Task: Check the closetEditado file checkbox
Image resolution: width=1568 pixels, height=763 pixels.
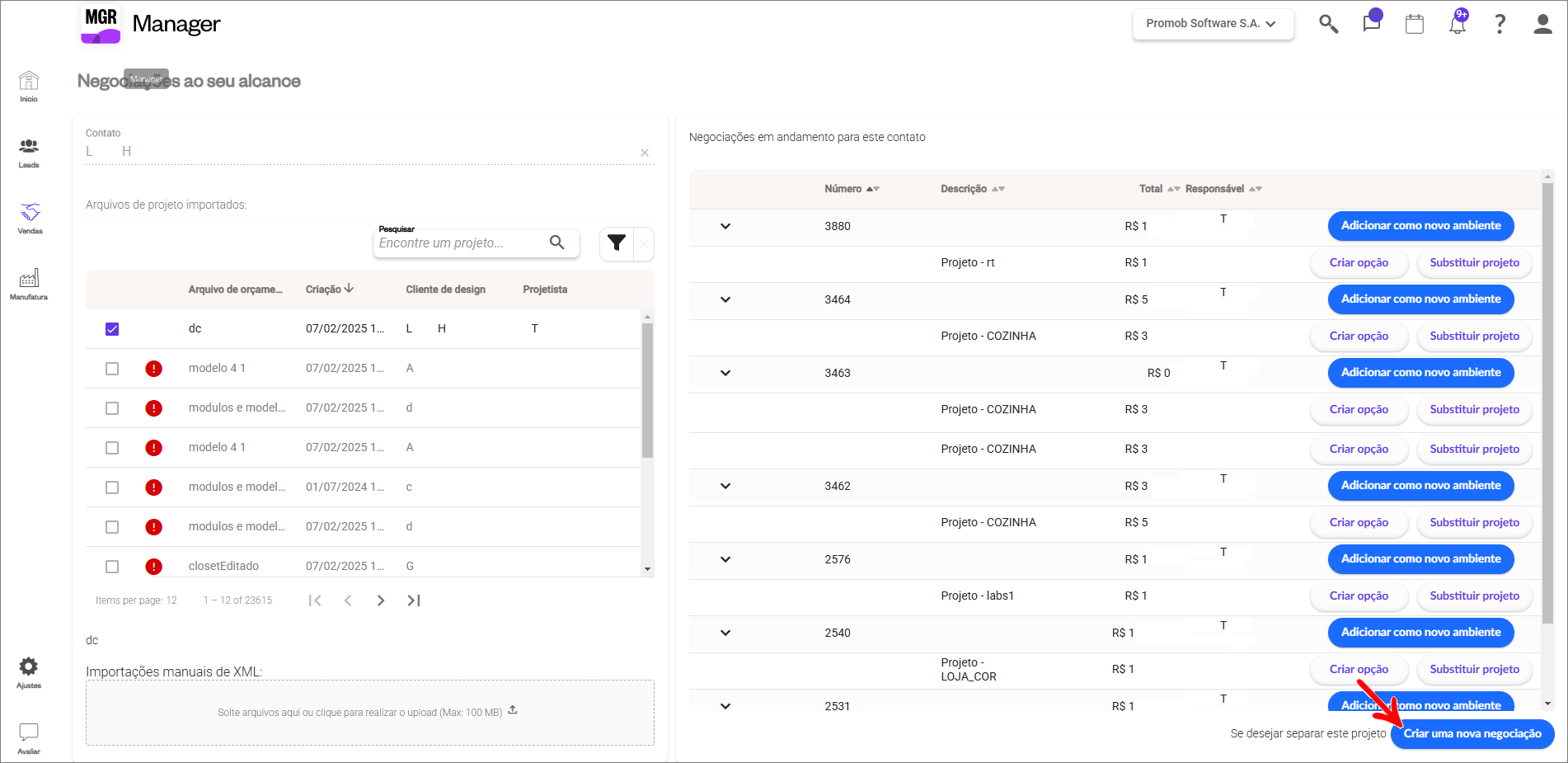Action: [112, 567]
